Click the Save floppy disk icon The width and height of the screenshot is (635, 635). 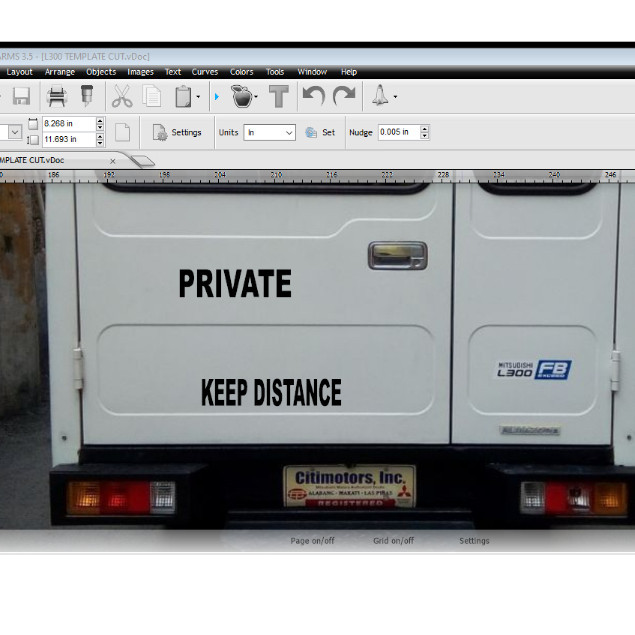pos(20,97)
